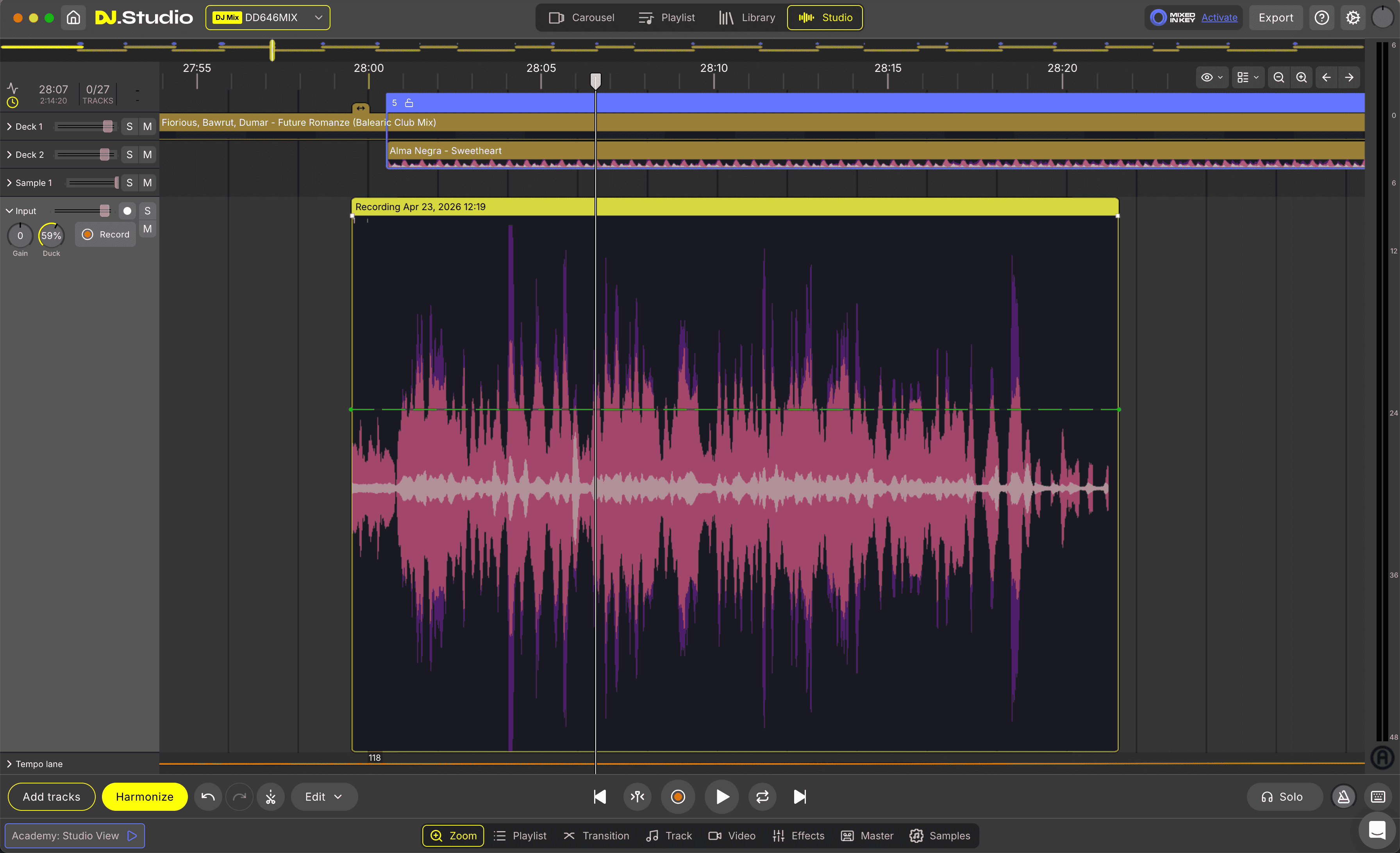Click the Add tracks button
Image resolution: width=1400 pixels, height=853 pixels.
[x=52, y=797]
